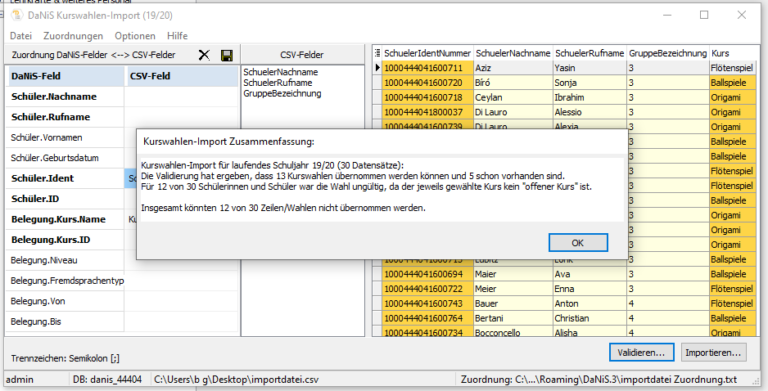
Task: Sort by the SchuelerNachname column header
Action: (513, 53)
